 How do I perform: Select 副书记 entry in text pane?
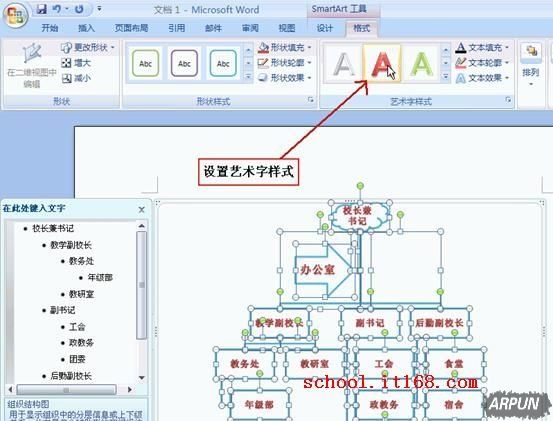click(63, 310)
